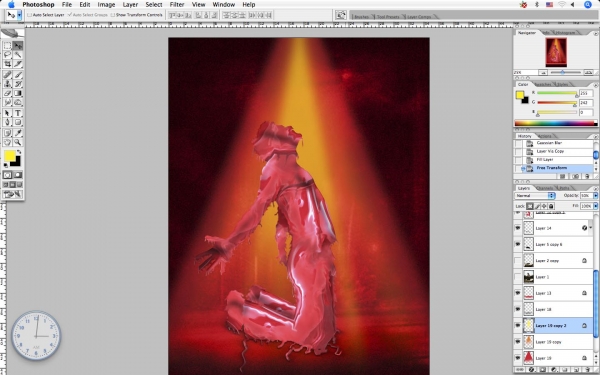Viewport: 600px width, 375px height.
Task: Click the Jump to ImageReady button
Action: (x=13, y=195)
